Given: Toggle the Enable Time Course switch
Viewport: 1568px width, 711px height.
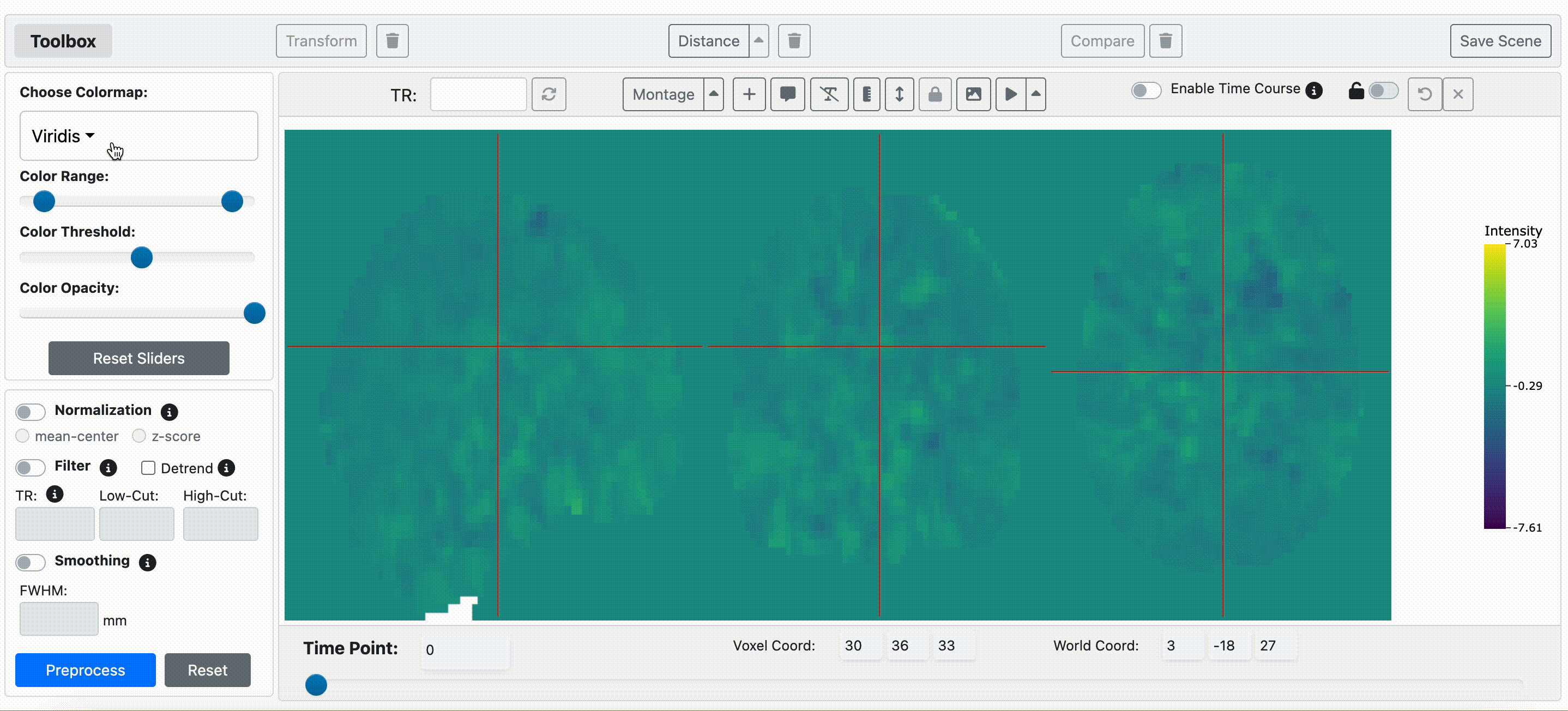Looking at the screenshot, I should pyautogui.click(x=1145, y=91).
